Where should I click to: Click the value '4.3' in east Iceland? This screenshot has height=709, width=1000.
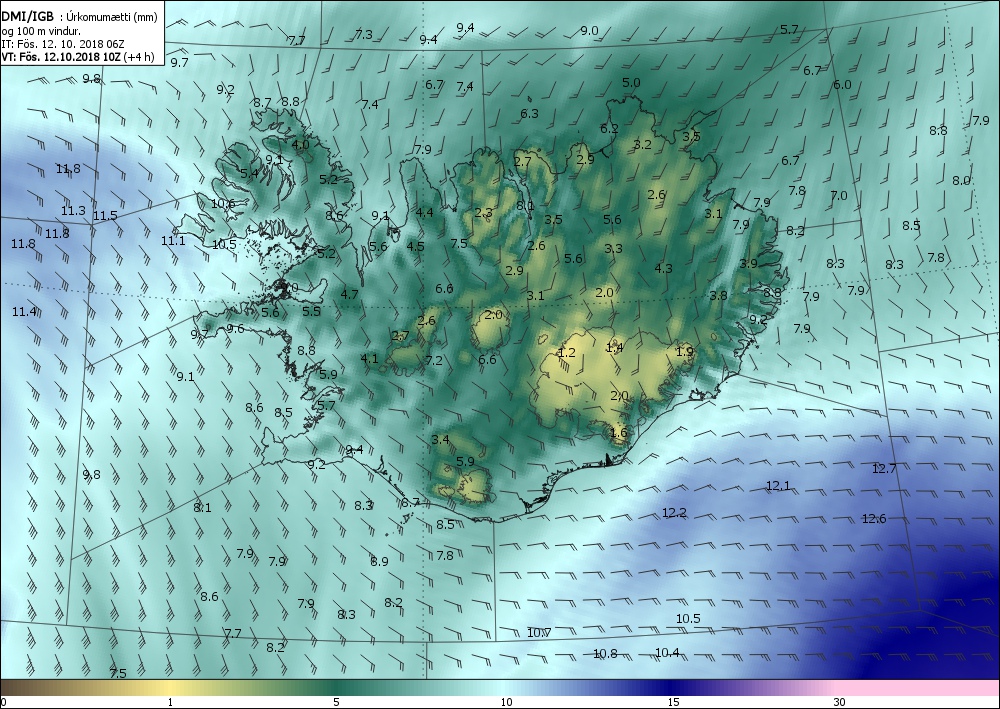pos(663,268)
